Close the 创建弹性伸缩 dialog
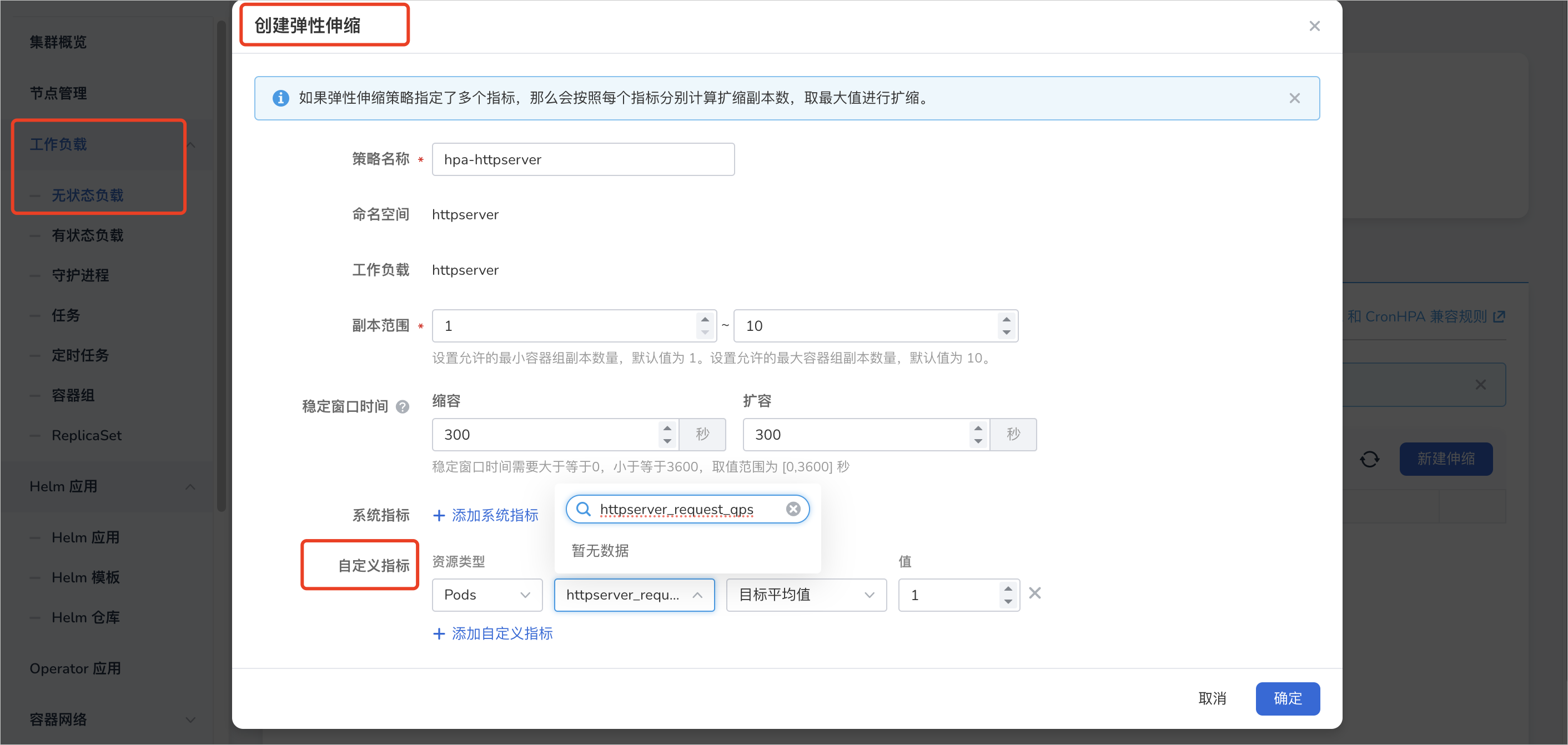 1314,26
